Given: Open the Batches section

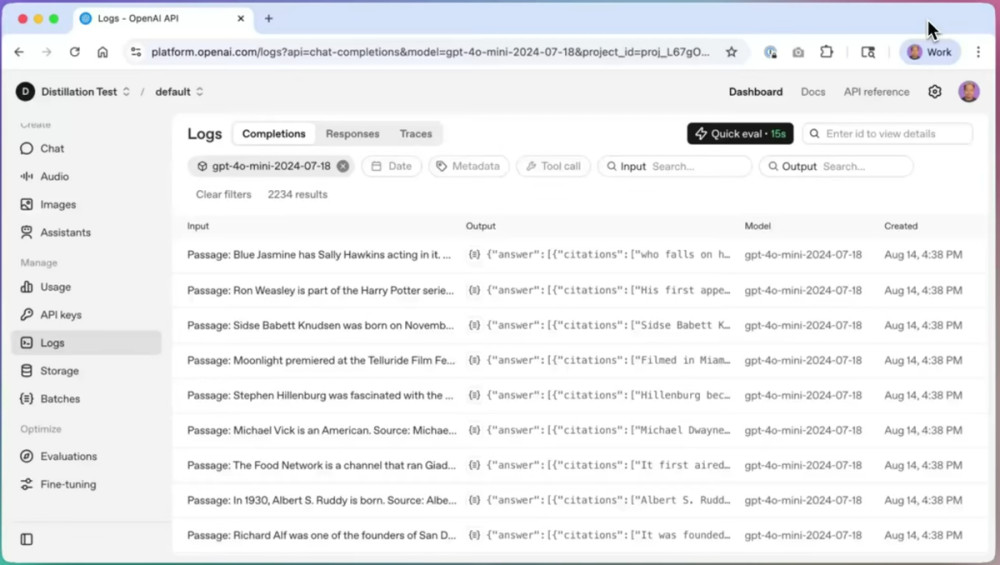Looking at the screenshot, I should click(60, 399).
